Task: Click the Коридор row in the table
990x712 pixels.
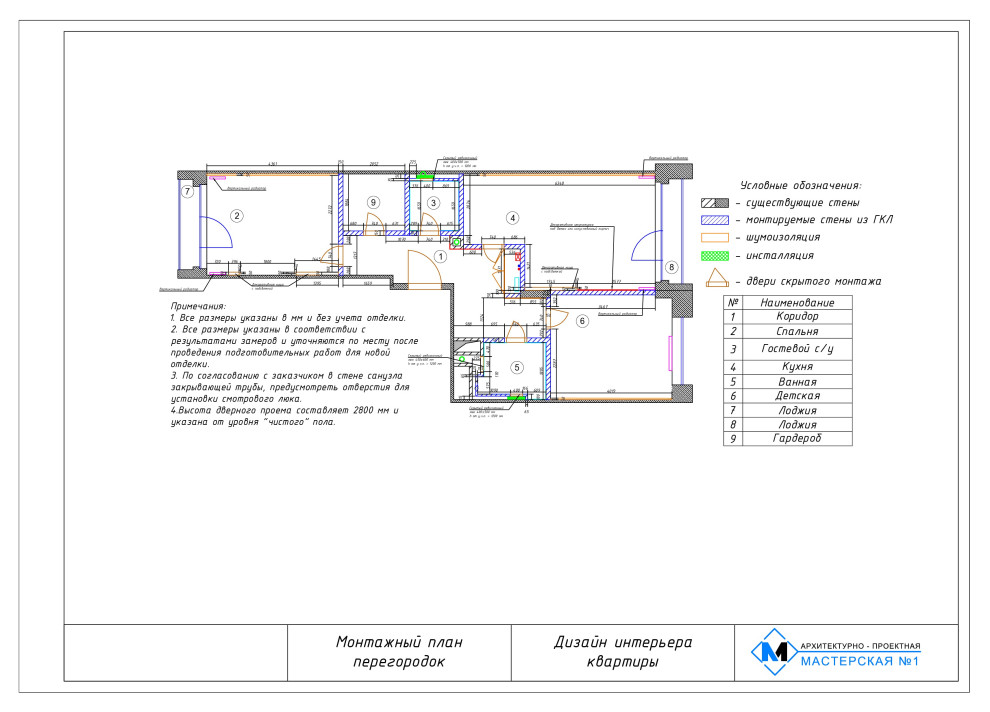Action: (x=789, y=317)
